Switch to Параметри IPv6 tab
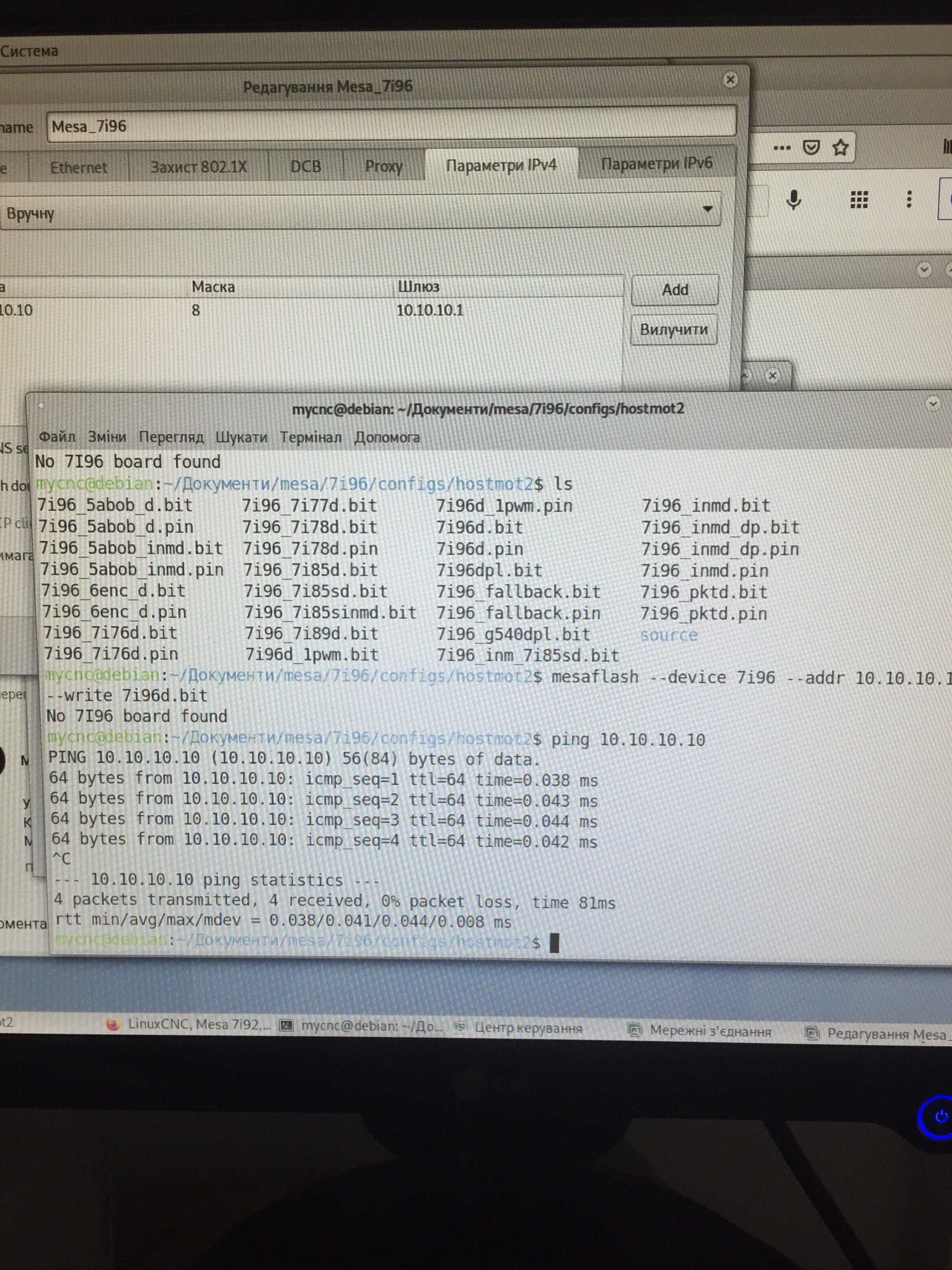Image resolution: width=952 pixels, height=1270 pixels. pyautogui.click(x=656, y=164)
